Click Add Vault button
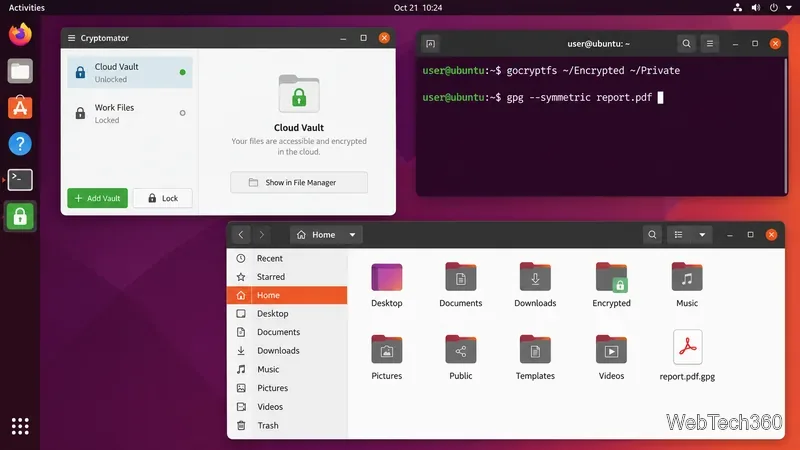The width and height of the screenshot is (800, 450). click(x=97, y=198)
